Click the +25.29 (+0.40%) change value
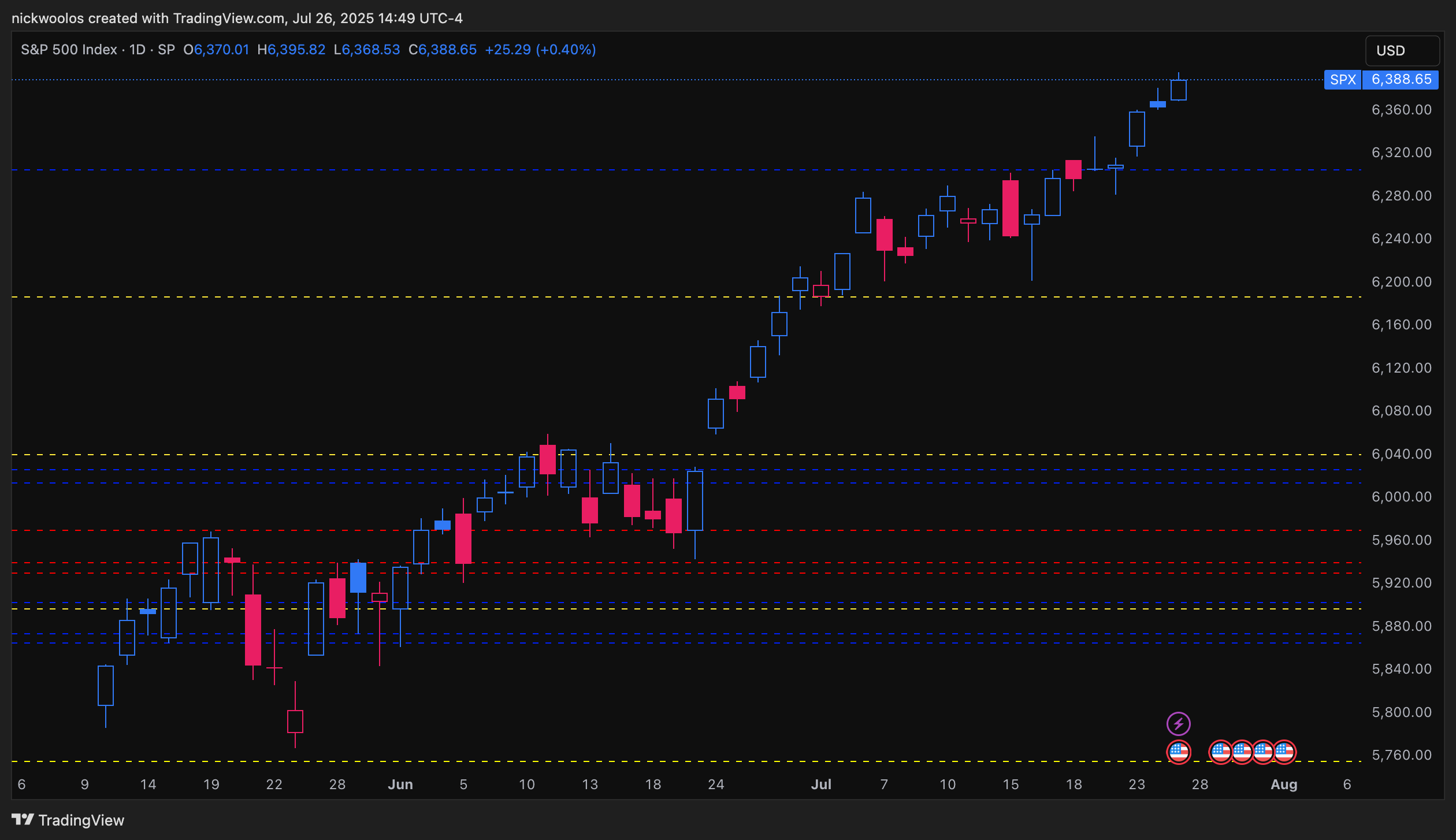The image size is (1456, 840). pos(540,50)
